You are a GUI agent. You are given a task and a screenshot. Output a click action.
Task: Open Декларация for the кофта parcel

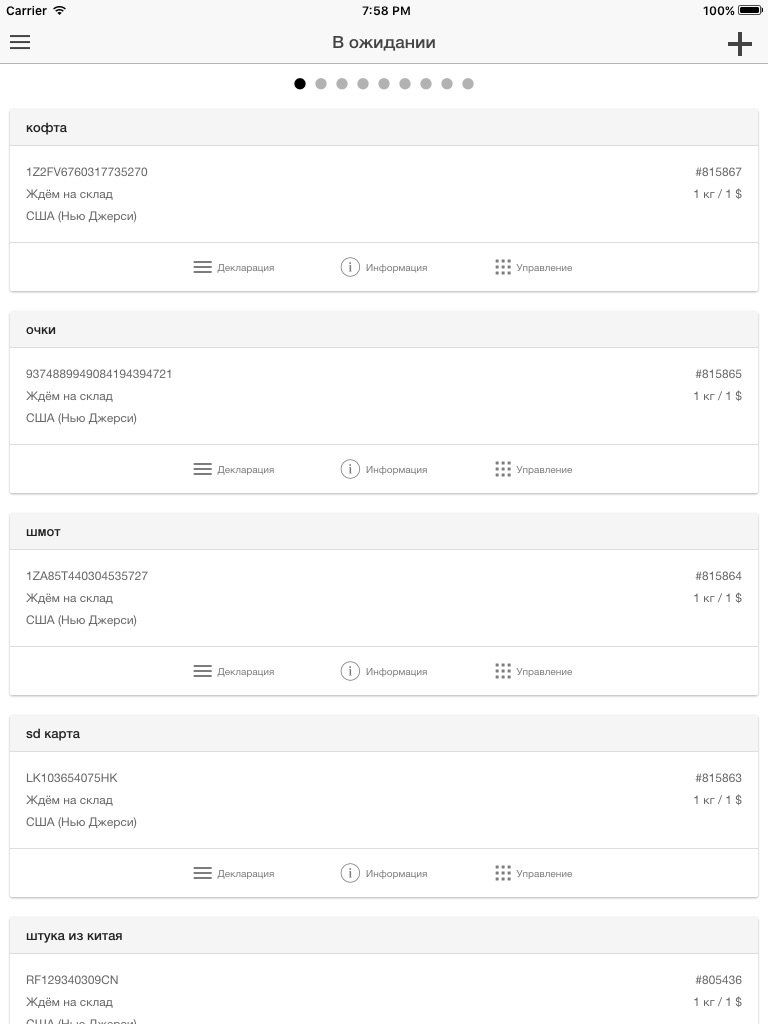(233, 268)
